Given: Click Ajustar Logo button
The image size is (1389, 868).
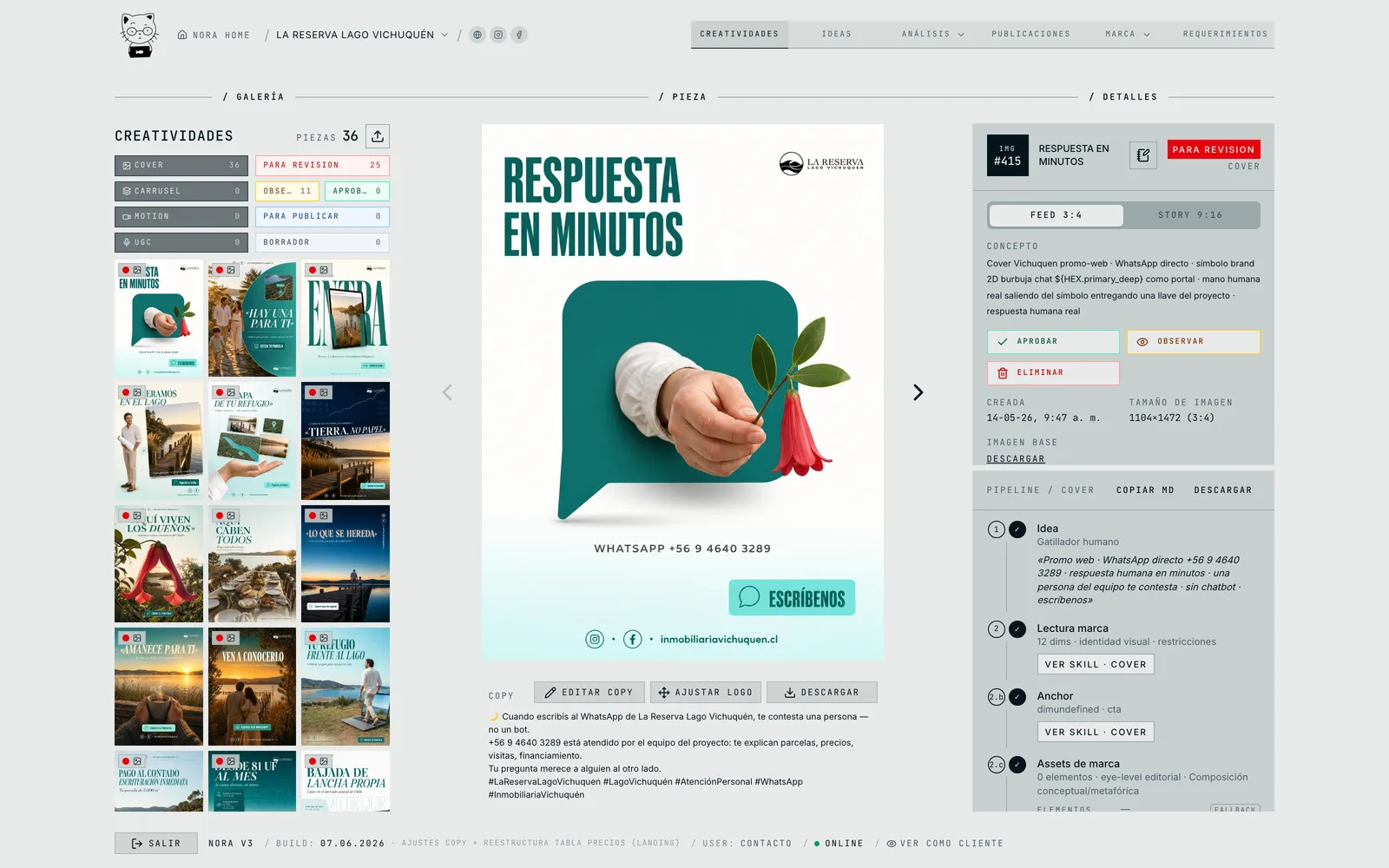Looking at the screenshot, I should (706, 693).
